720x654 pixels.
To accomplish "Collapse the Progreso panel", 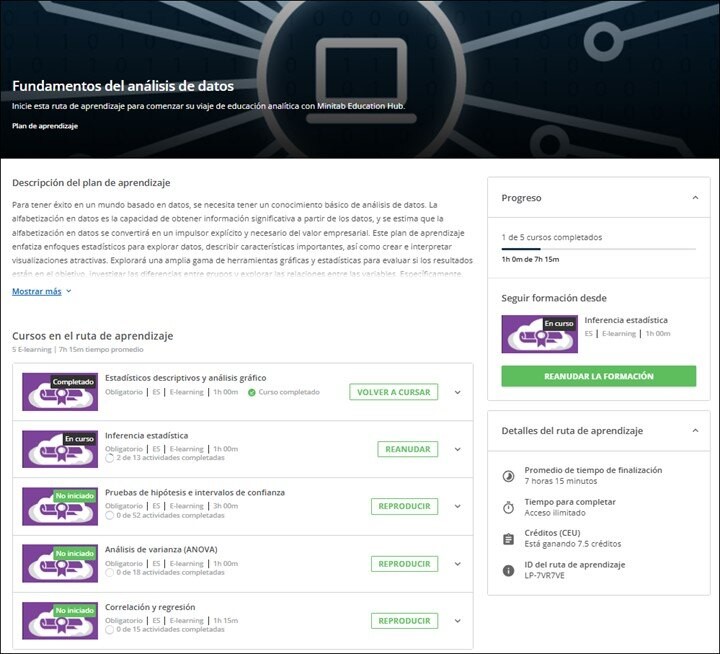I will point(695,198).
